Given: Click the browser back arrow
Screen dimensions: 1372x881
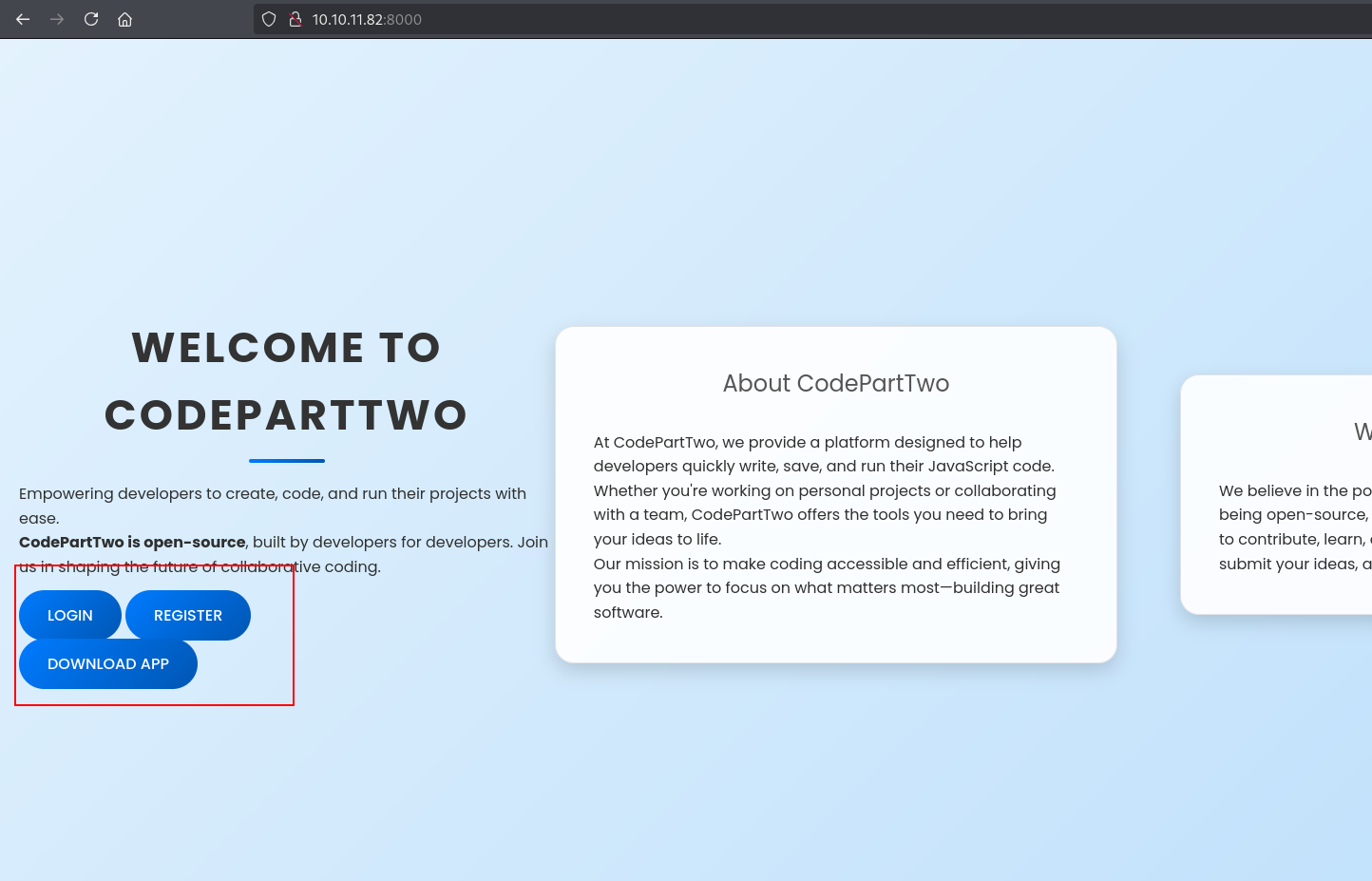Looking at the screenshot, I should click(x=23, y=19).
